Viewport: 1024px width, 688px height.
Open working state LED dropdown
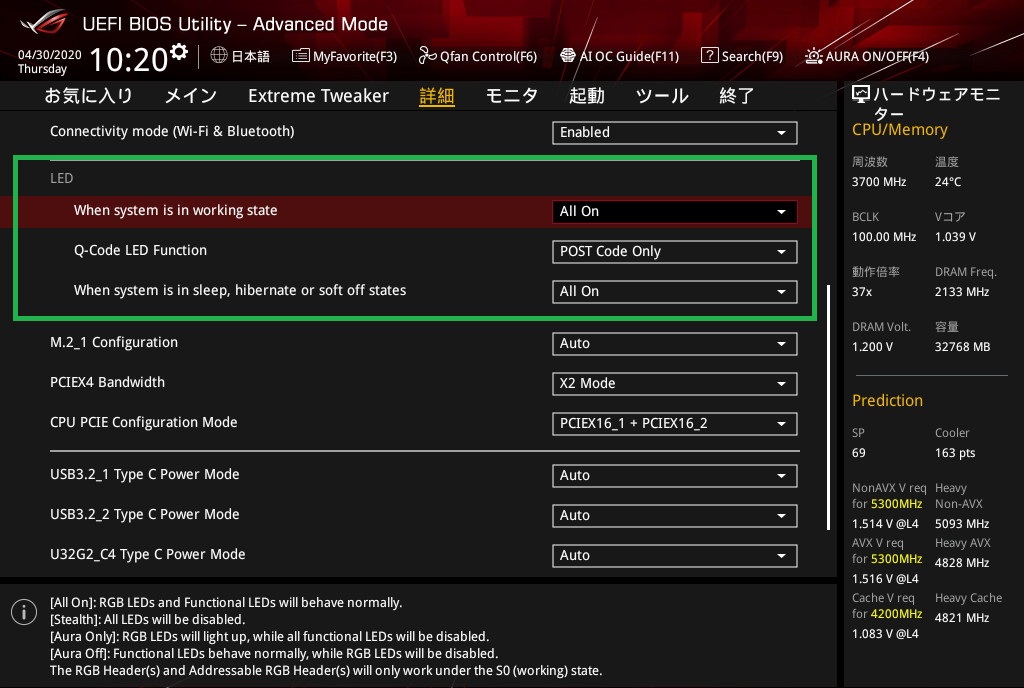[x=675, y=211]
